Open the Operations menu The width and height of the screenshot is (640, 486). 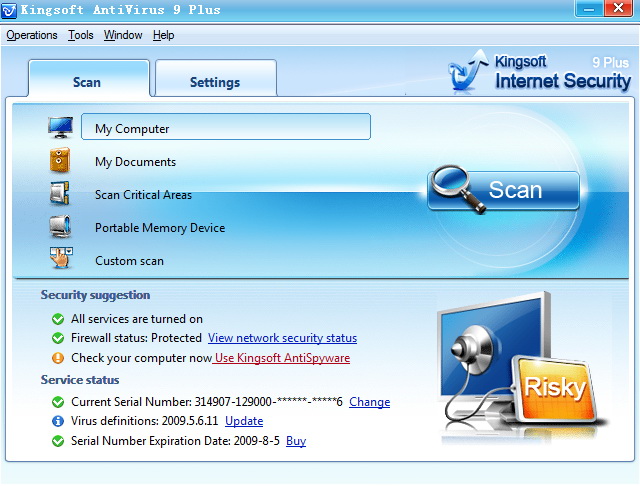pos(32,35)
